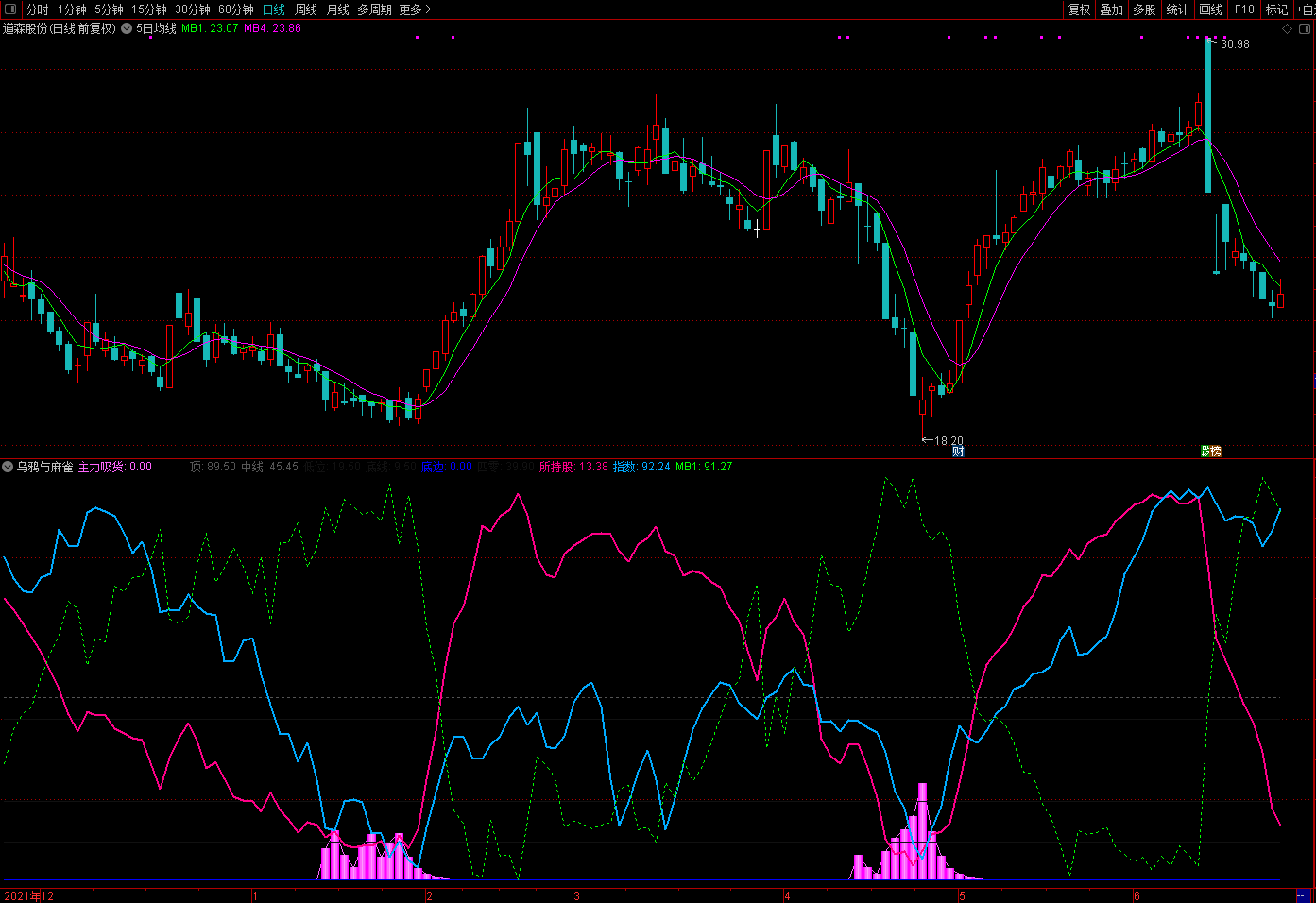The image size is (1316, 903).
Task: Click the 30.98 high price label
Action: pyautogui.click(x=1235, y=44)
